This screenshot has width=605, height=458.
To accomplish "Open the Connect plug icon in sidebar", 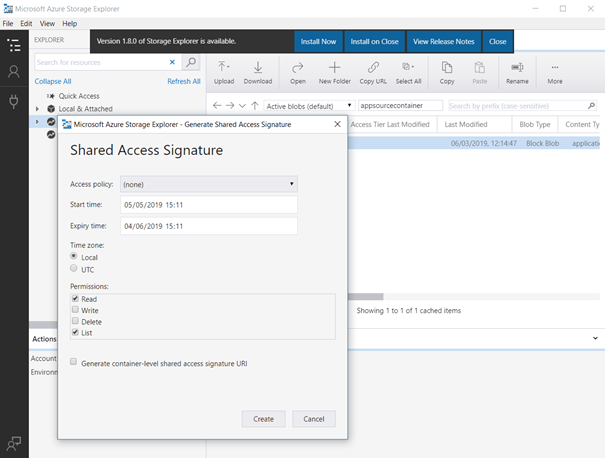I will tap(14, 101).
